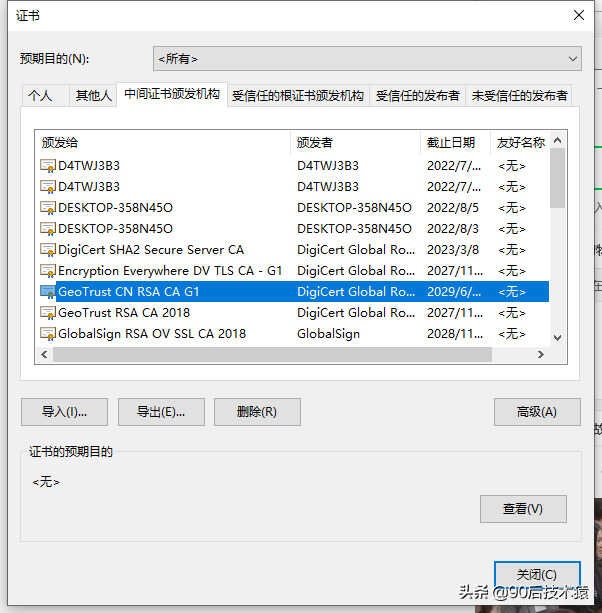Click certificate icon of GeoTrust RSA CA 2018
This screenshot has height=613, width=602.
point(48,313)
